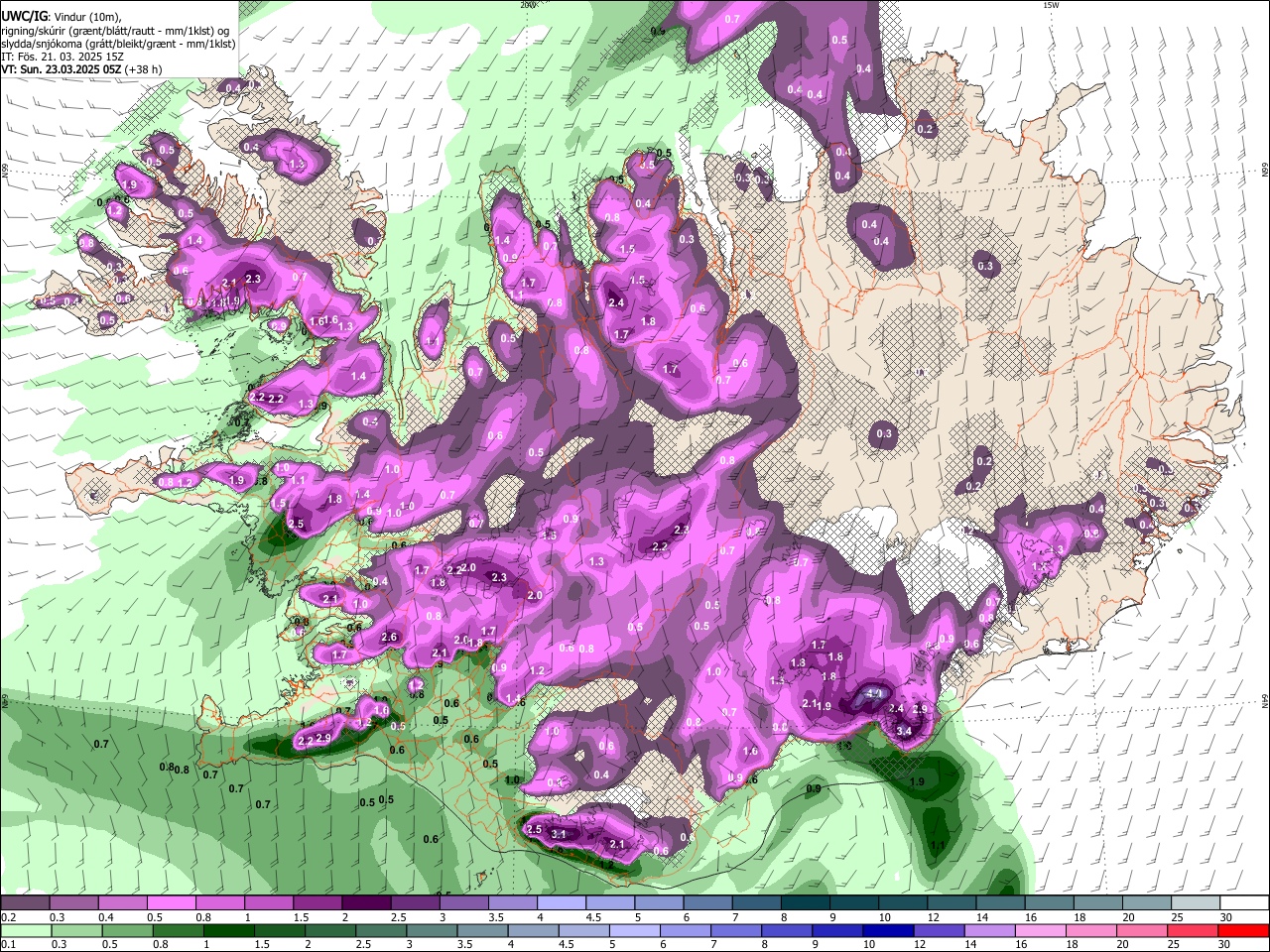The width and height of the screenshot is (1270, 952).
Task: Select the bright pink 0.5 swatch in snowfall scale
Action: [171, 903]
